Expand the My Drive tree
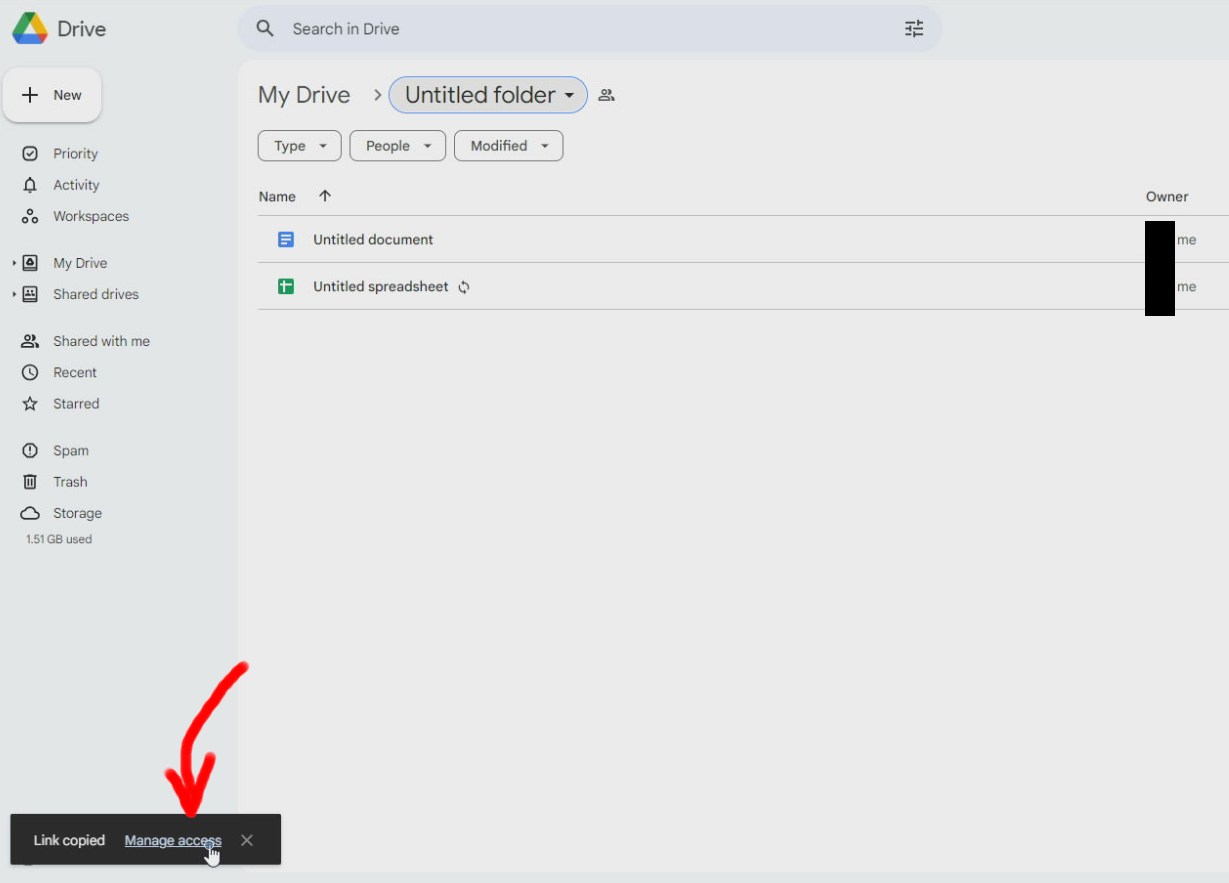Viewport: 1229px width, 883px height. tap(14, 263)
